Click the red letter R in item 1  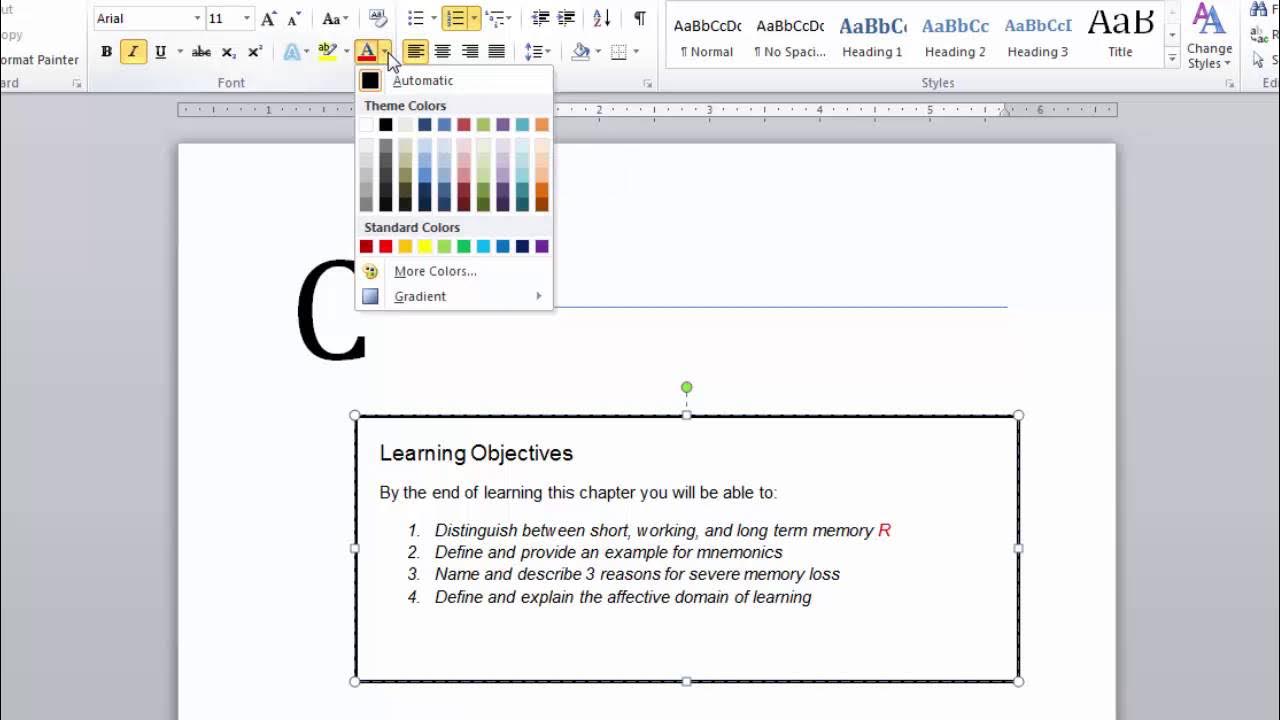(885, 531)
